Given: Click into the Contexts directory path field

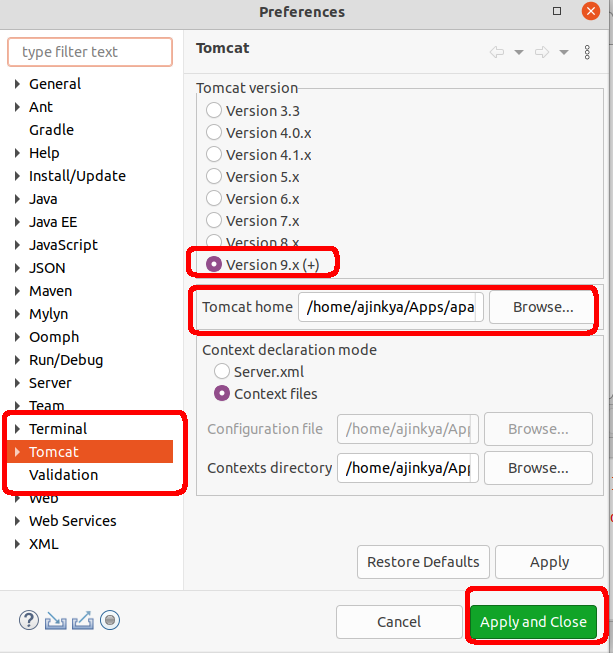Looking at the screenshot, I should [408, 468].
